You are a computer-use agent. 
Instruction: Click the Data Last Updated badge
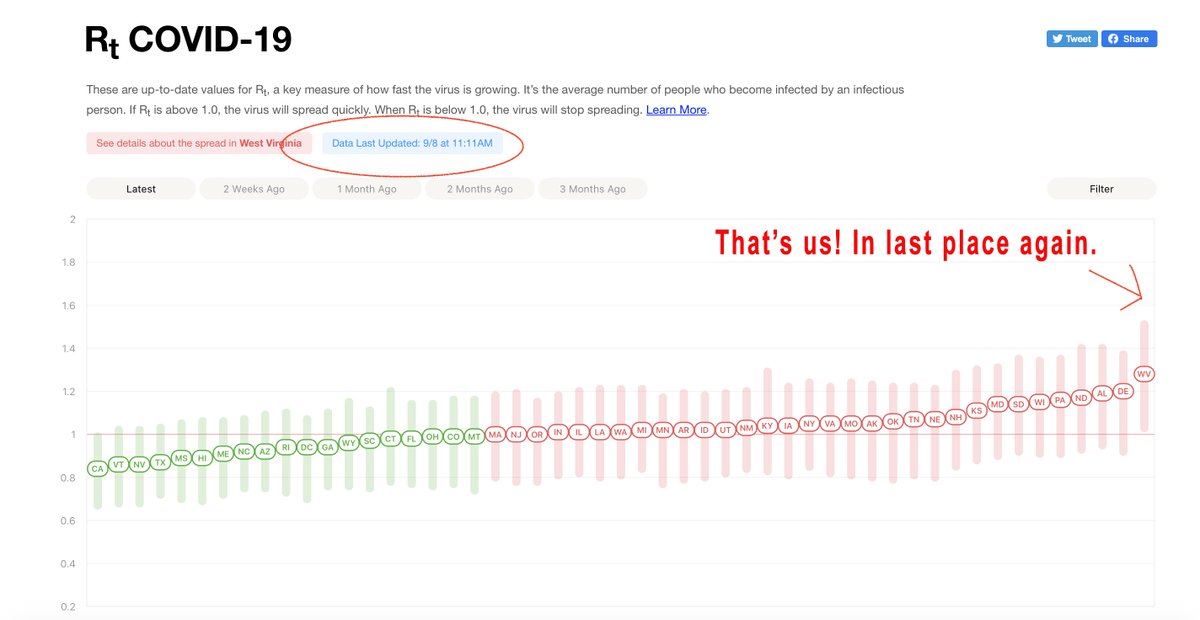pos(412,143)
